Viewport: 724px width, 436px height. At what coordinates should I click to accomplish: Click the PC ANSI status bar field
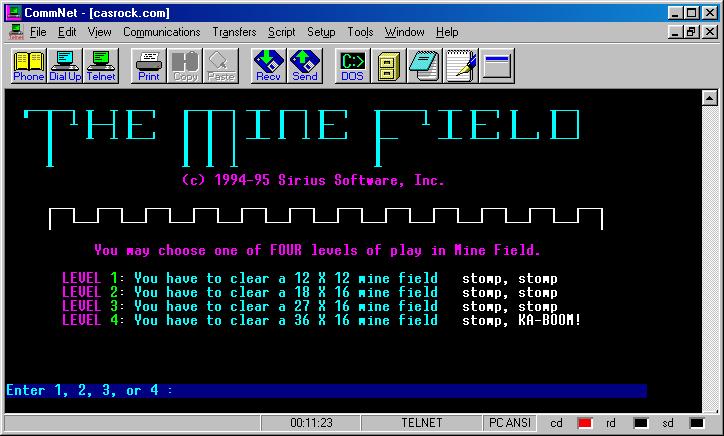(510, 423)
